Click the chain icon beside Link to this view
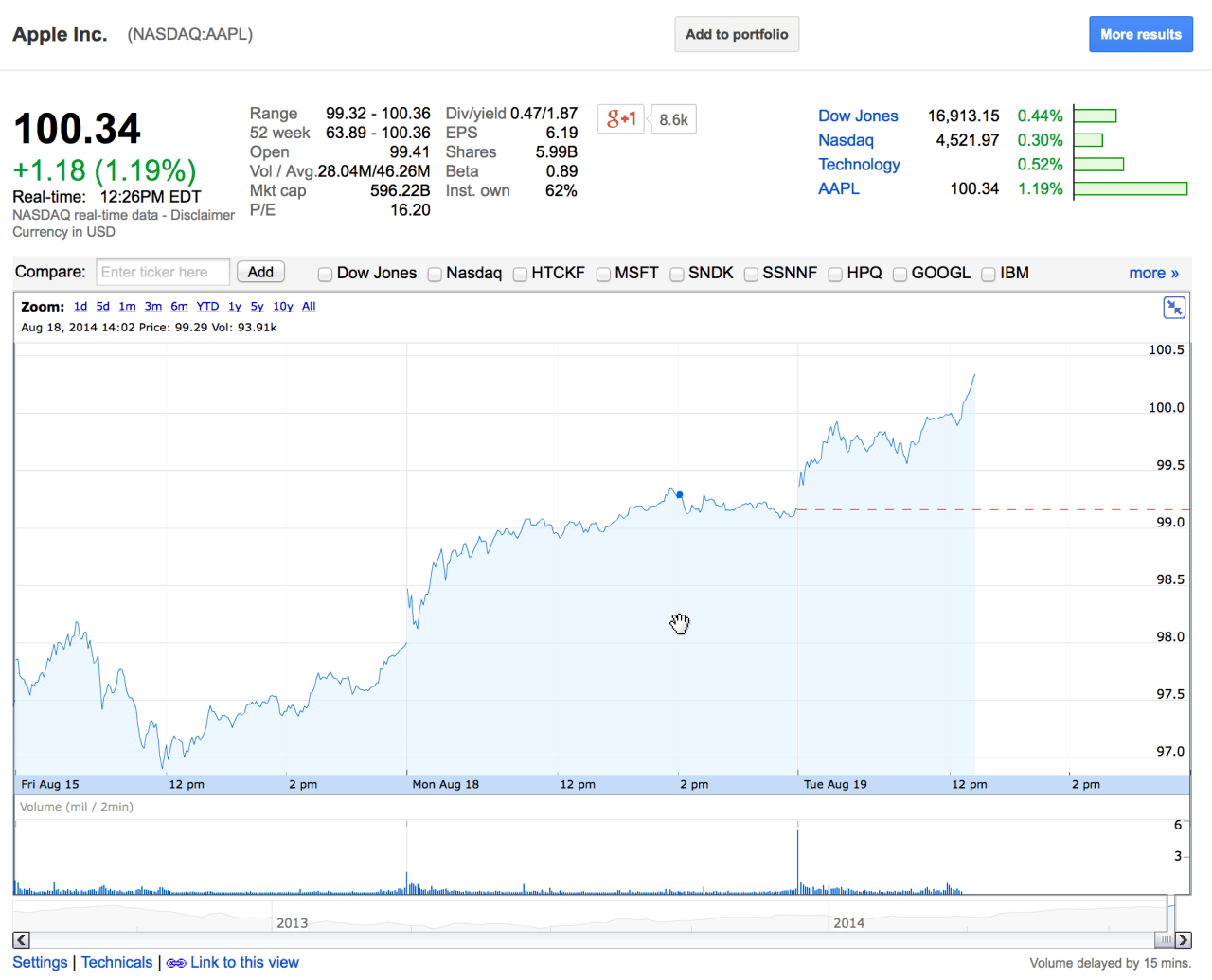This screenshot has height=980, width=1212. coord(175,962)
